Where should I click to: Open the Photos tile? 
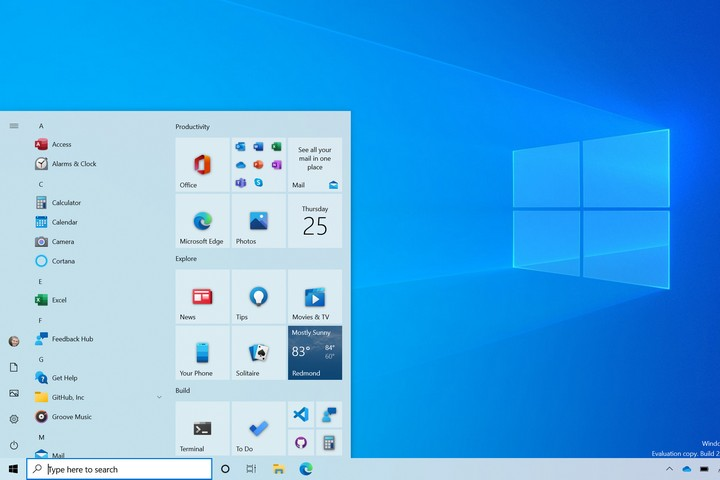click(259, 221)
